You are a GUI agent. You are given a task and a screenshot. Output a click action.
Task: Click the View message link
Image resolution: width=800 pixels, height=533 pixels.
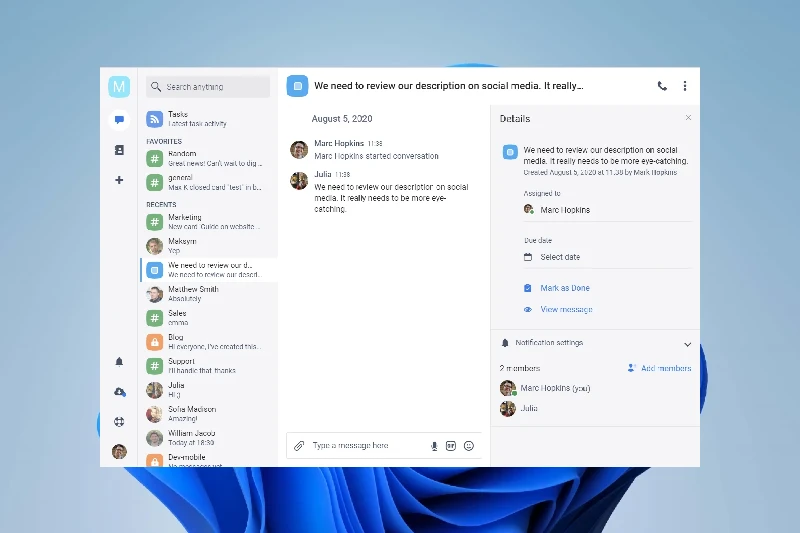(x=566, y=310)
